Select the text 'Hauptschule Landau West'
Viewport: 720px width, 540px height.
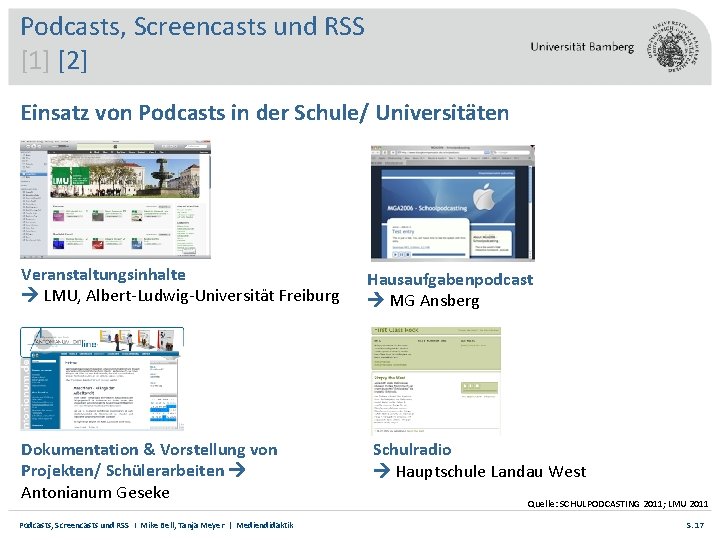pos(491,472)
